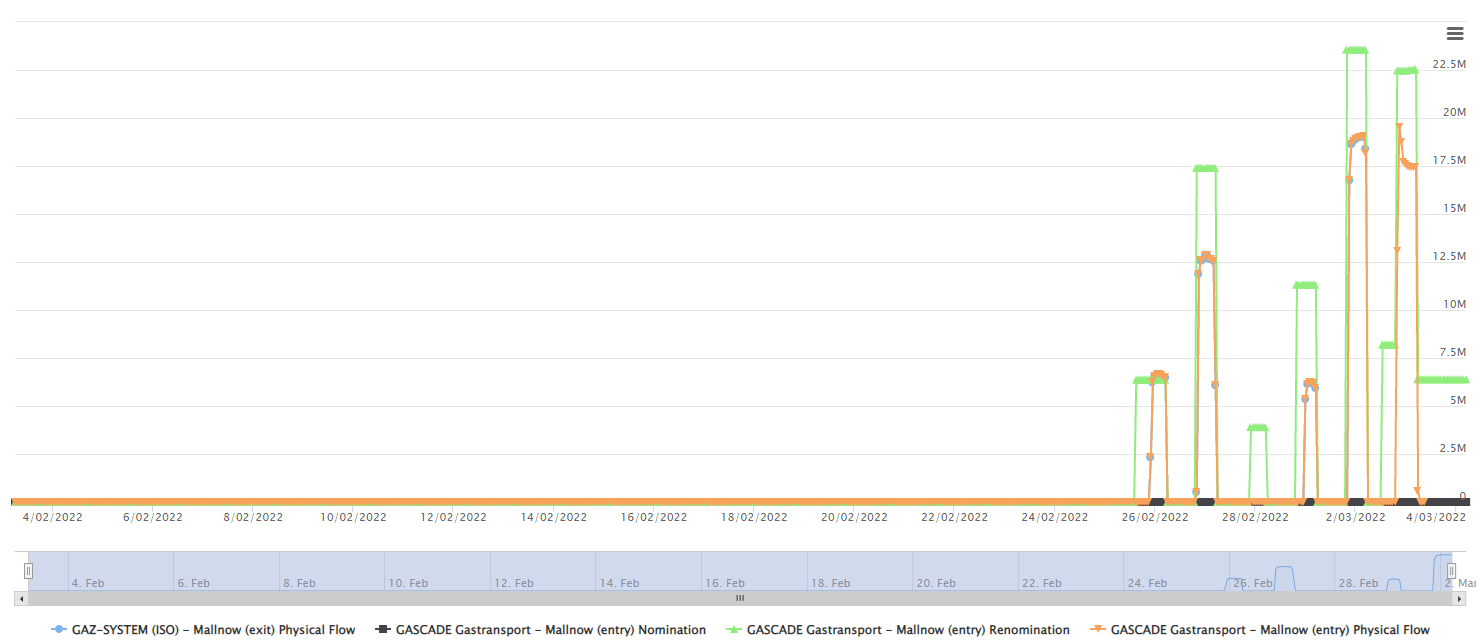Click the 10/02/2022 x-axis label
The width and height of the screenshot is (1479, 643).
click(353, 517)
